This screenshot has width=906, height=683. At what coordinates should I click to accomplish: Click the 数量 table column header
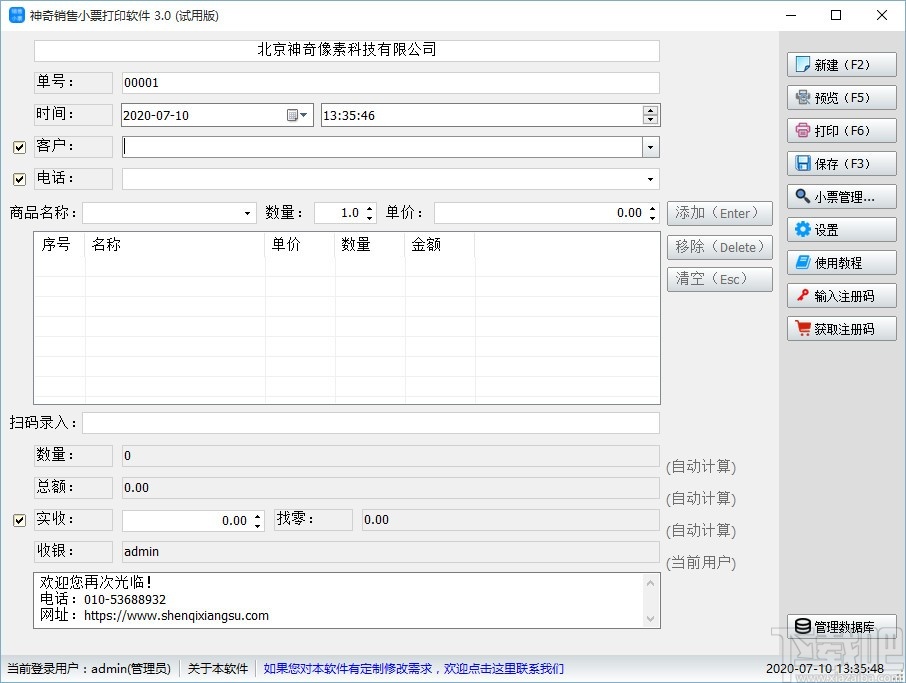pos(370,244)
